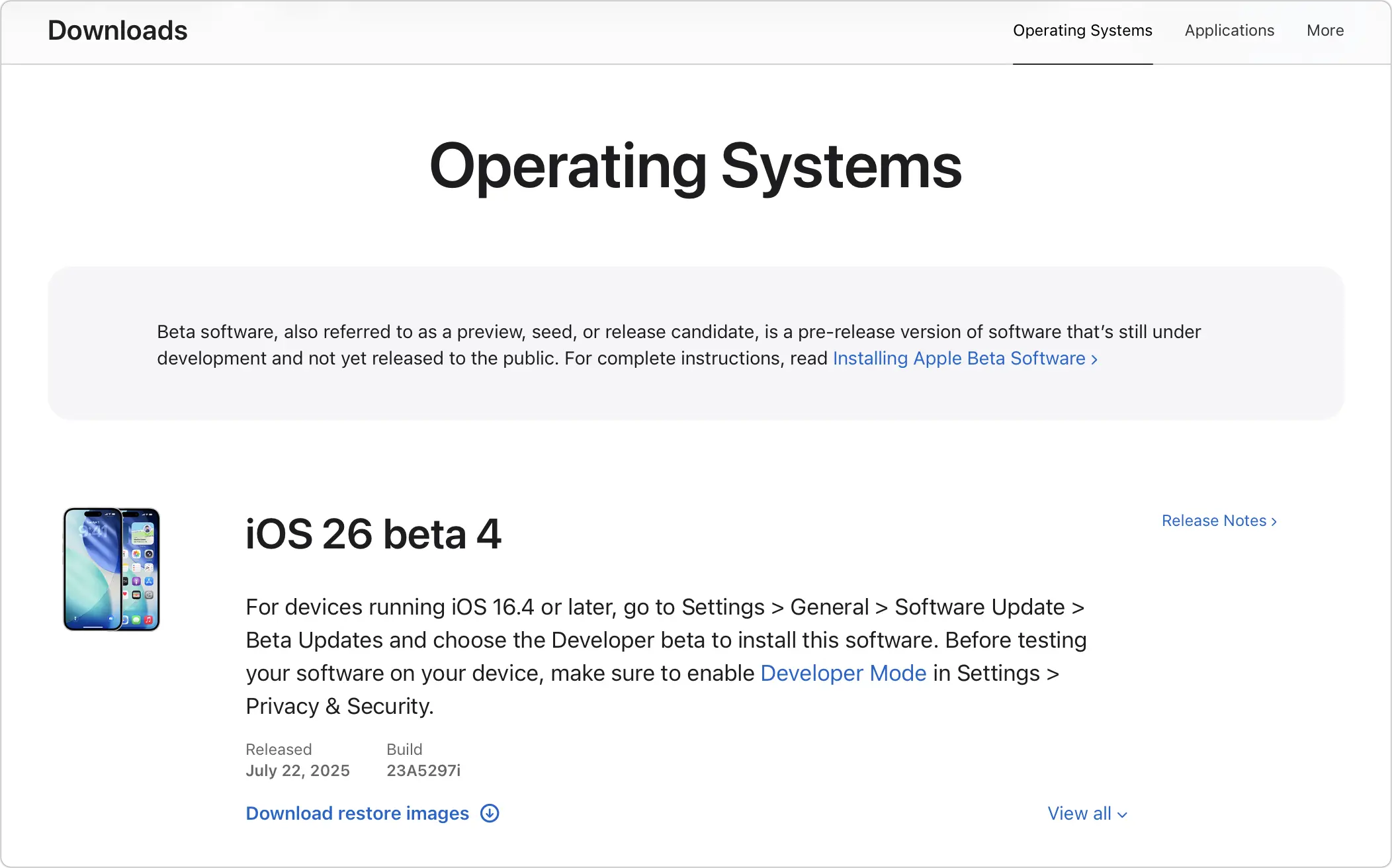
Task: Click the Released label
Action: point(279,750)
